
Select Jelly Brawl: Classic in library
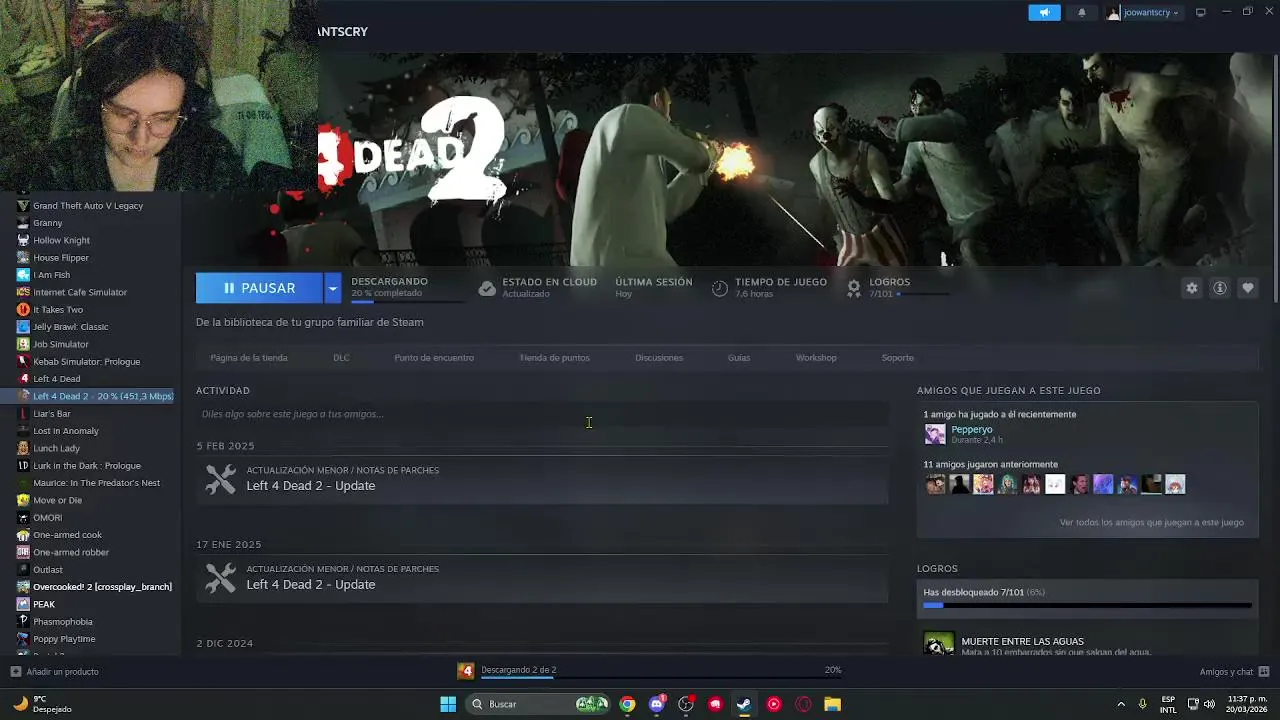tap(71, 327)
